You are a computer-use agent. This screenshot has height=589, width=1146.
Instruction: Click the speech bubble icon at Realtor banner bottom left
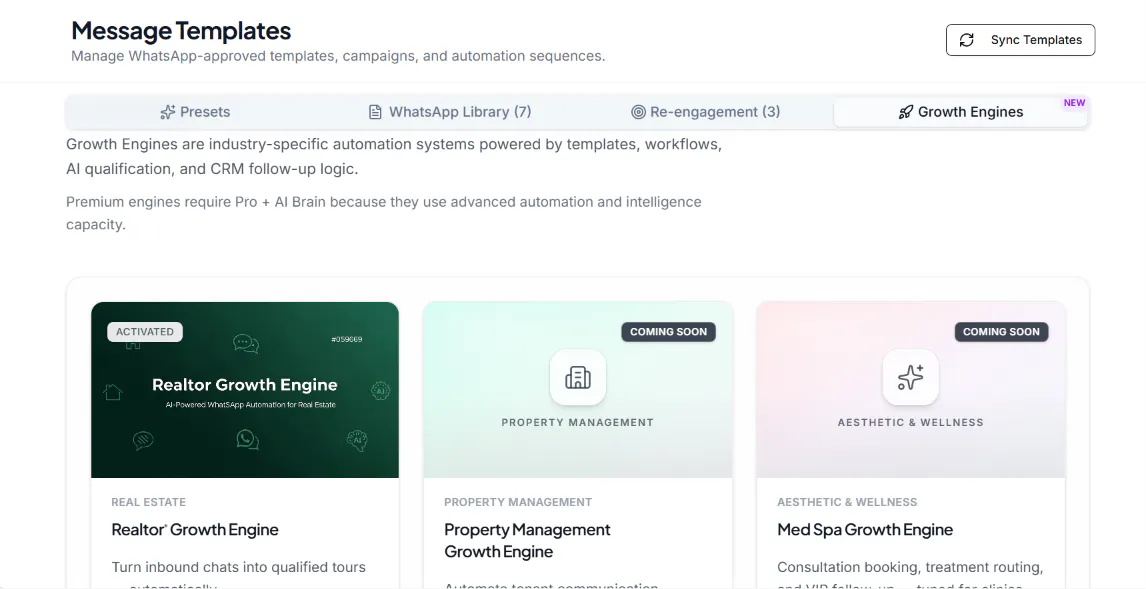tap(143, 439)
